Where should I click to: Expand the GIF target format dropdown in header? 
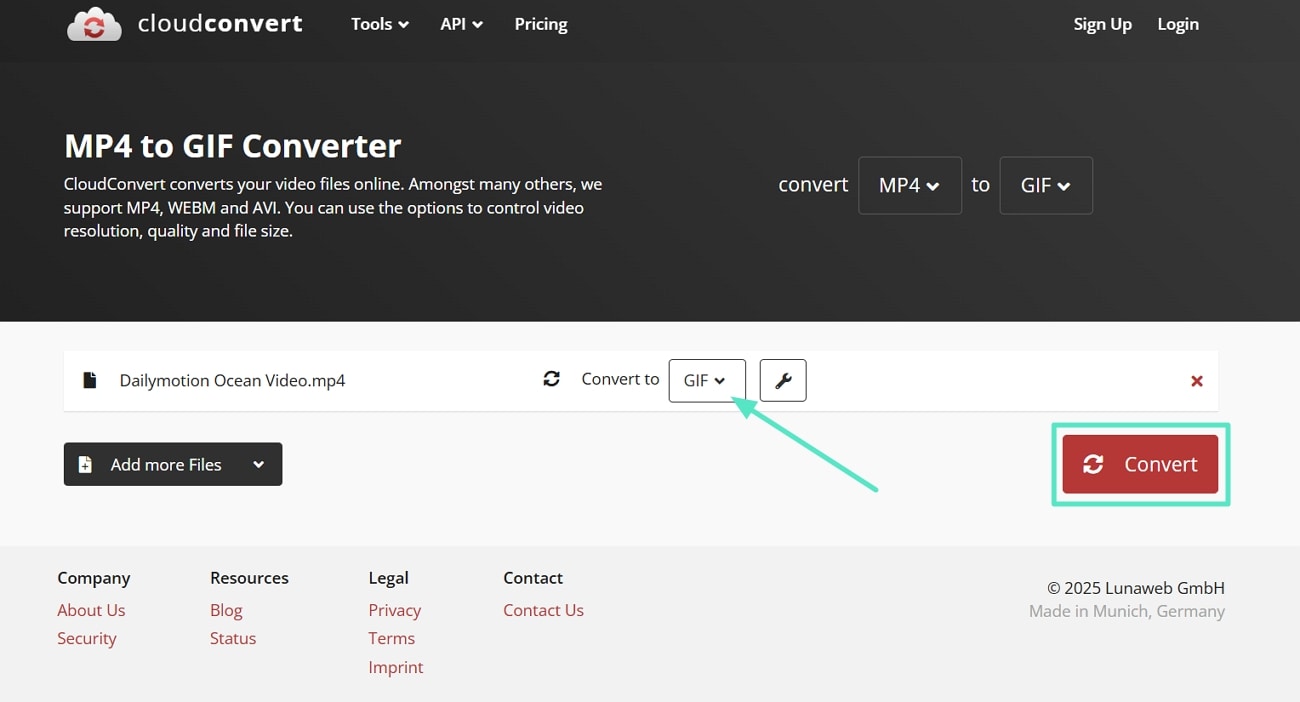point(1046,185)
